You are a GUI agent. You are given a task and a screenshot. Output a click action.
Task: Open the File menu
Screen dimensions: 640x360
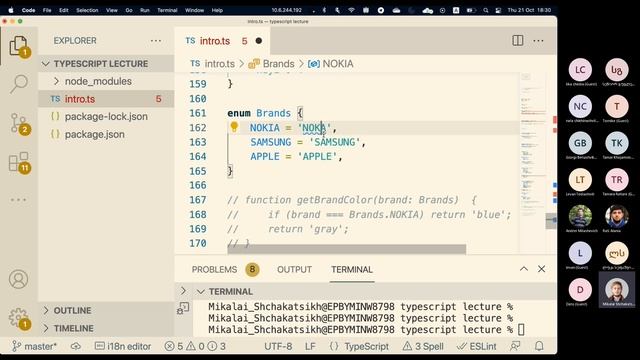pos(47,10)
